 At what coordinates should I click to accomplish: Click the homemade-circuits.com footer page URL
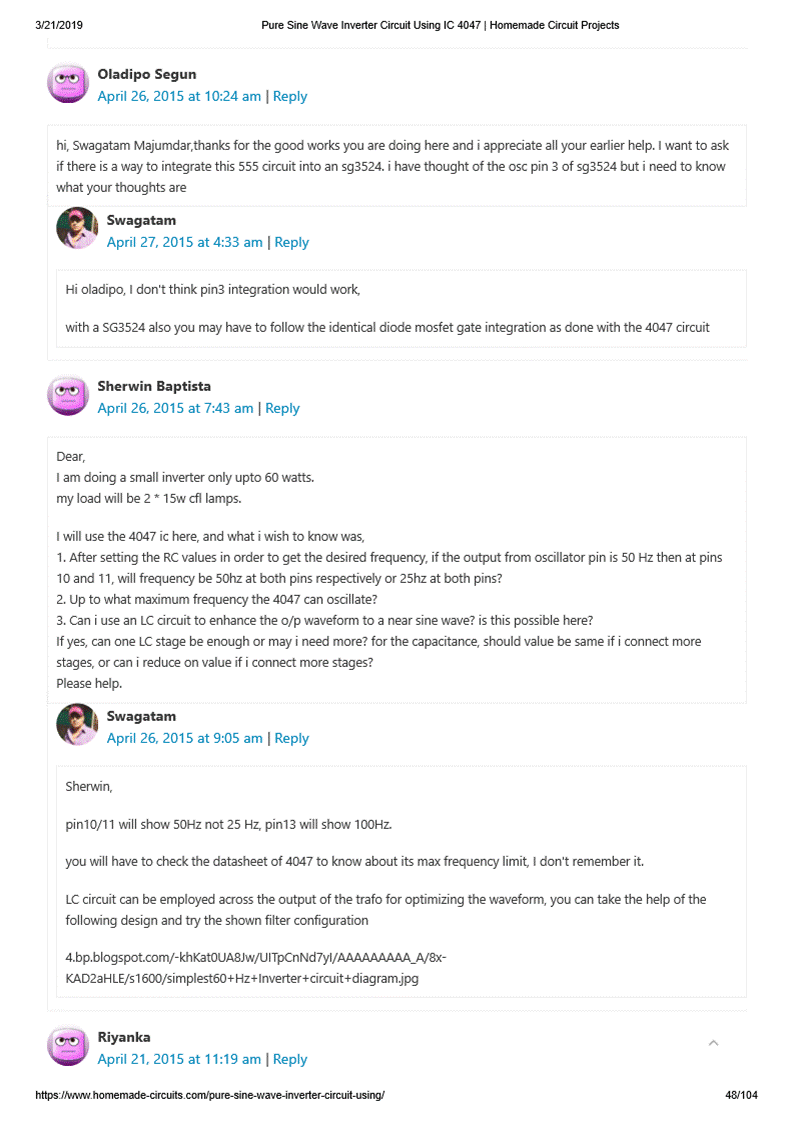pyautogui.click(x=210, y=1096)
